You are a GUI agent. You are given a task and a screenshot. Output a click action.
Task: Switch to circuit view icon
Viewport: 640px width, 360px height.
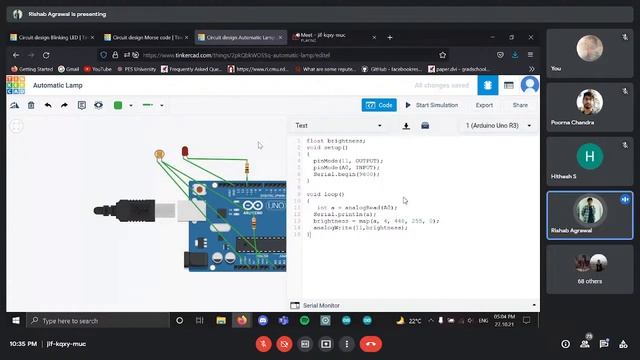[487, 85]
